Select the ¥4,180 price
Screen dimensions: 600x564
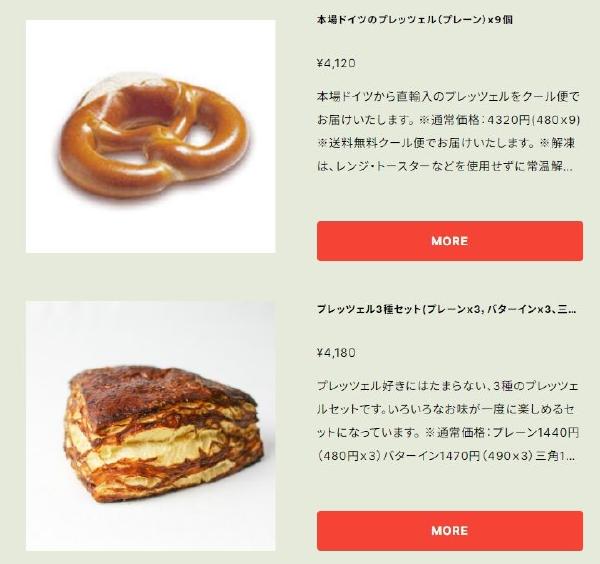coord(336,353)
